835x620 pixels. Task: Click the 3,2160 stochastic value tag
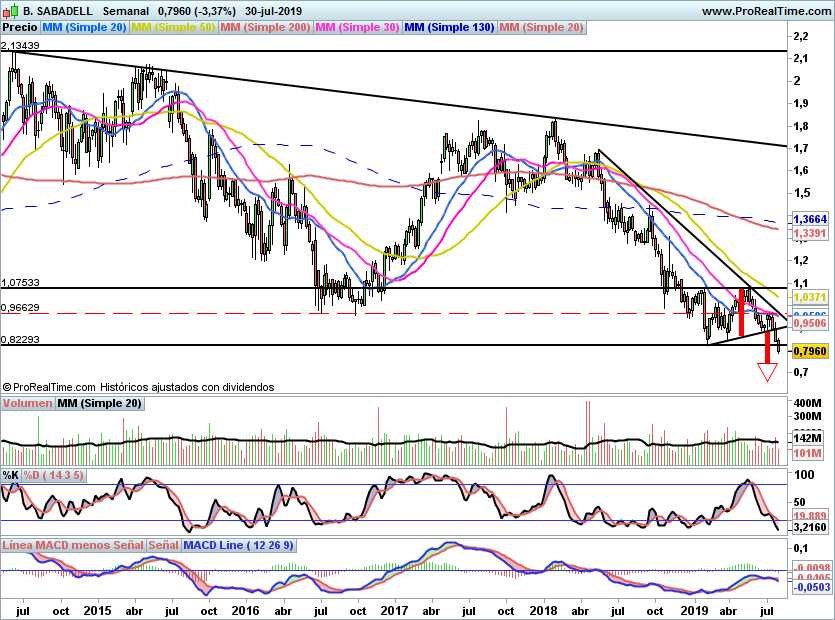pos(810,527)
